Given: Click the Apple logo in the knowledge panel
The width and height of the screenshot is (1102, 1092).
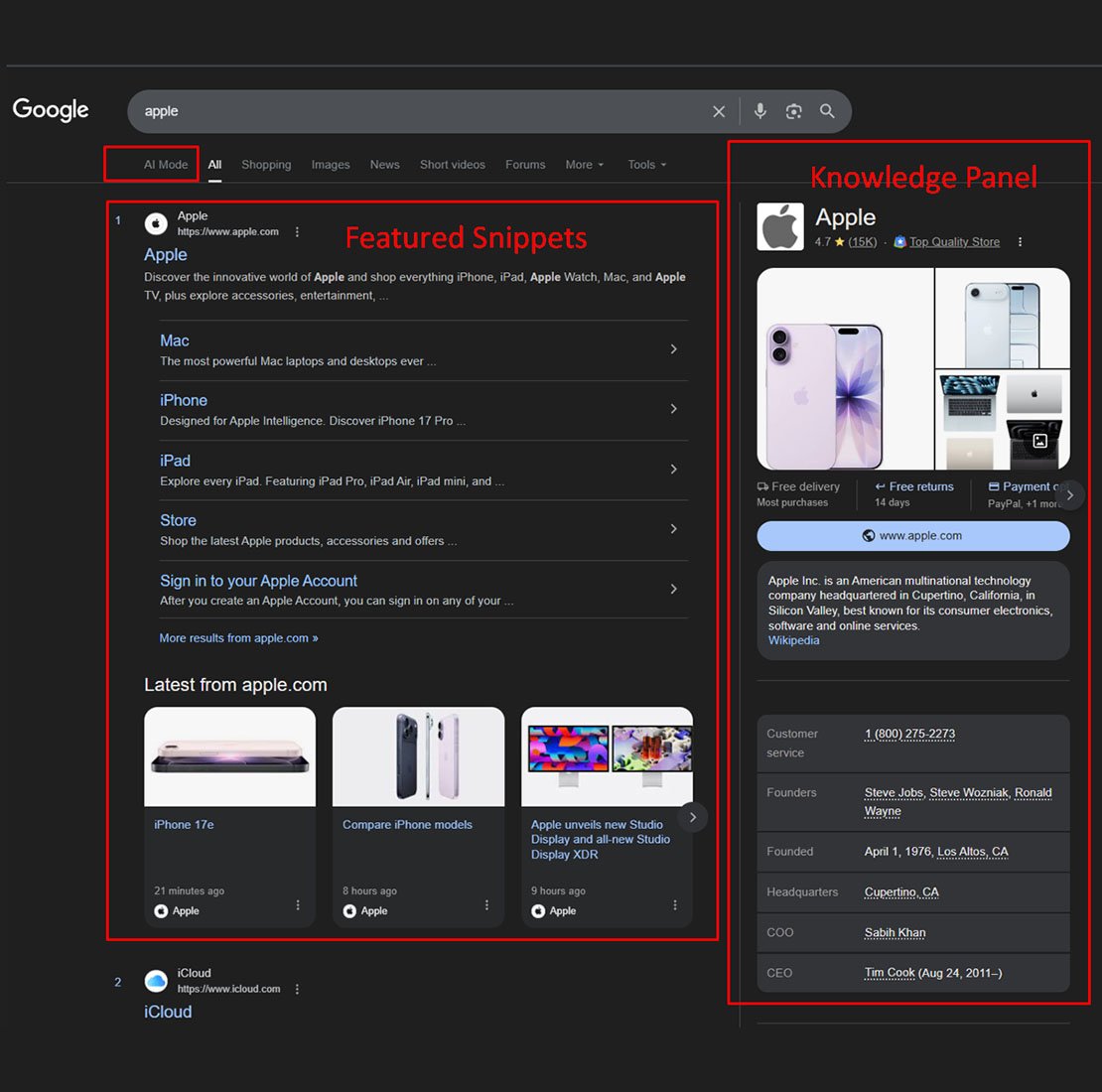Looking at the screenshot, I should point(779,225).
